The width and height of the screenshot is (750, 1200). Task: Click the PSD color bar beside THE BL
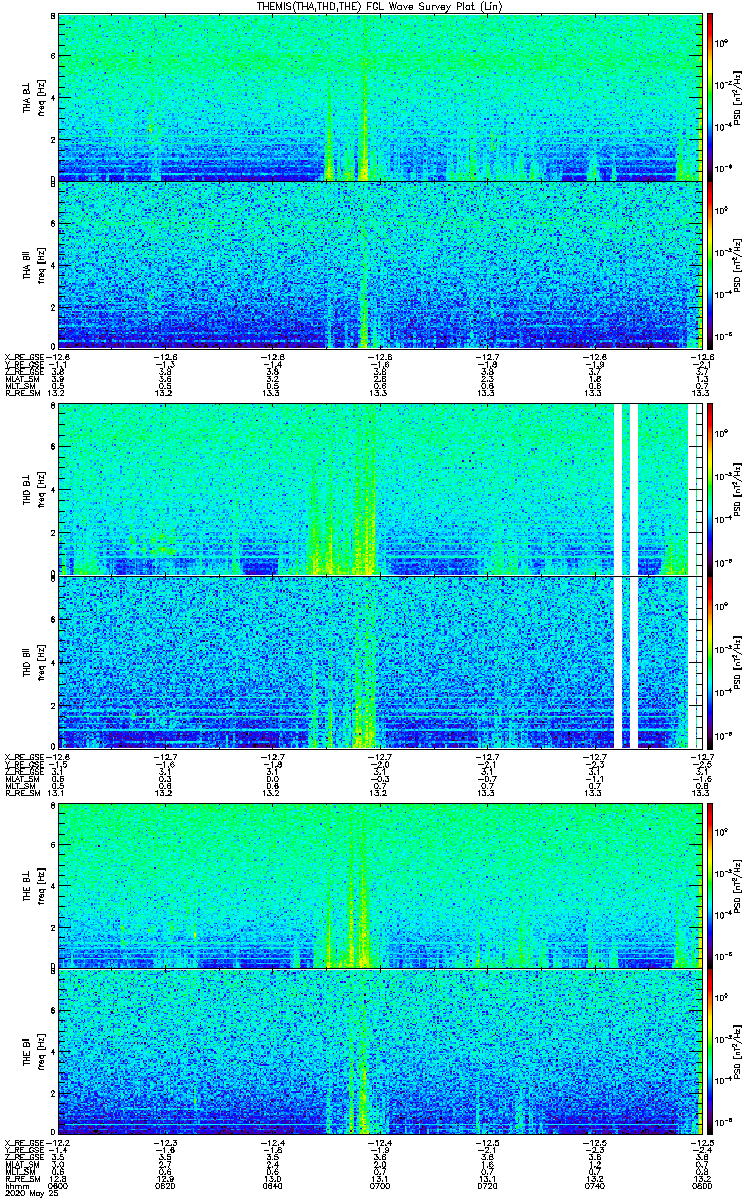tap(709, 885)
